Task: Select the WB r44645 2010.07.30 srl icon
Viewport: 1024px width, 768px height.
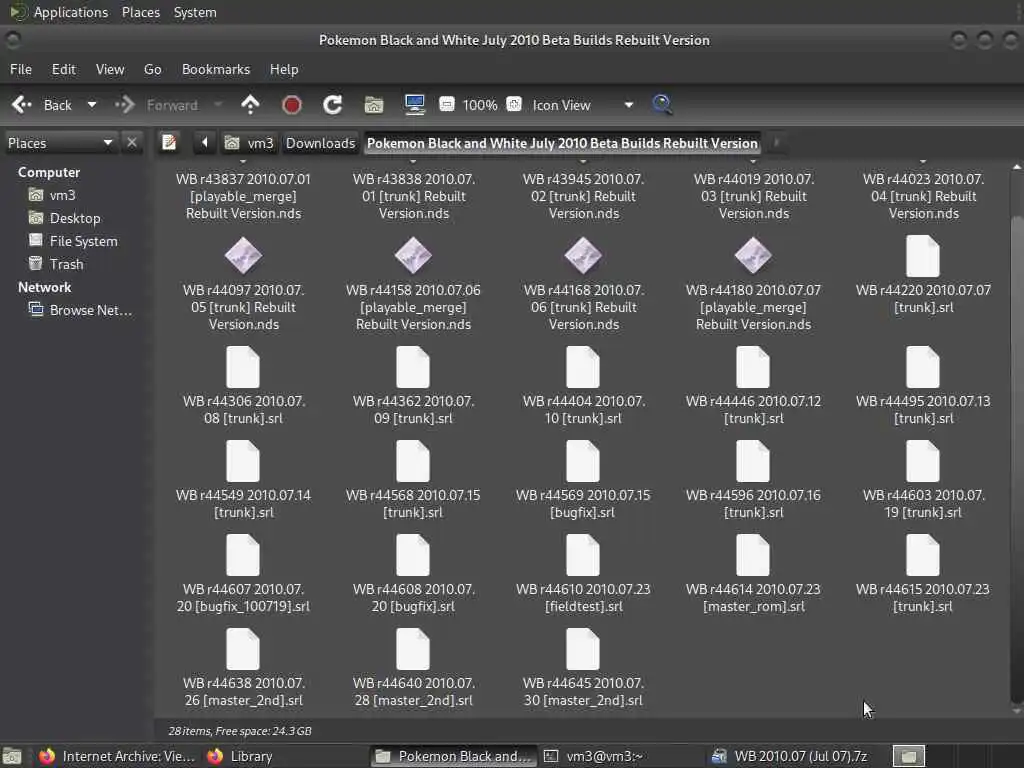Action: [583, 649]
